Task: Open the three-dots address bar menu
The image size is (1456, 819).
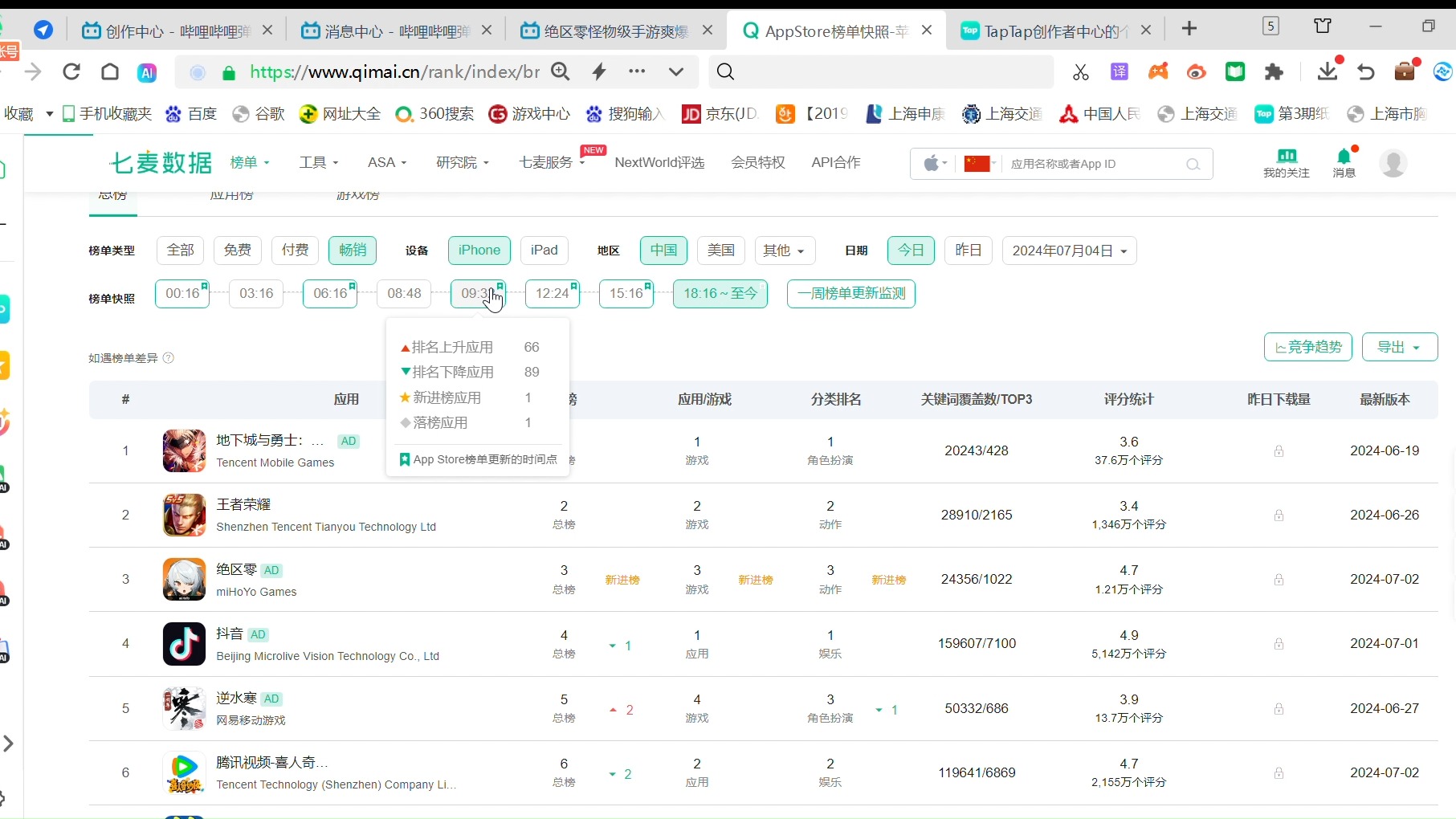Action: point(637,71)
